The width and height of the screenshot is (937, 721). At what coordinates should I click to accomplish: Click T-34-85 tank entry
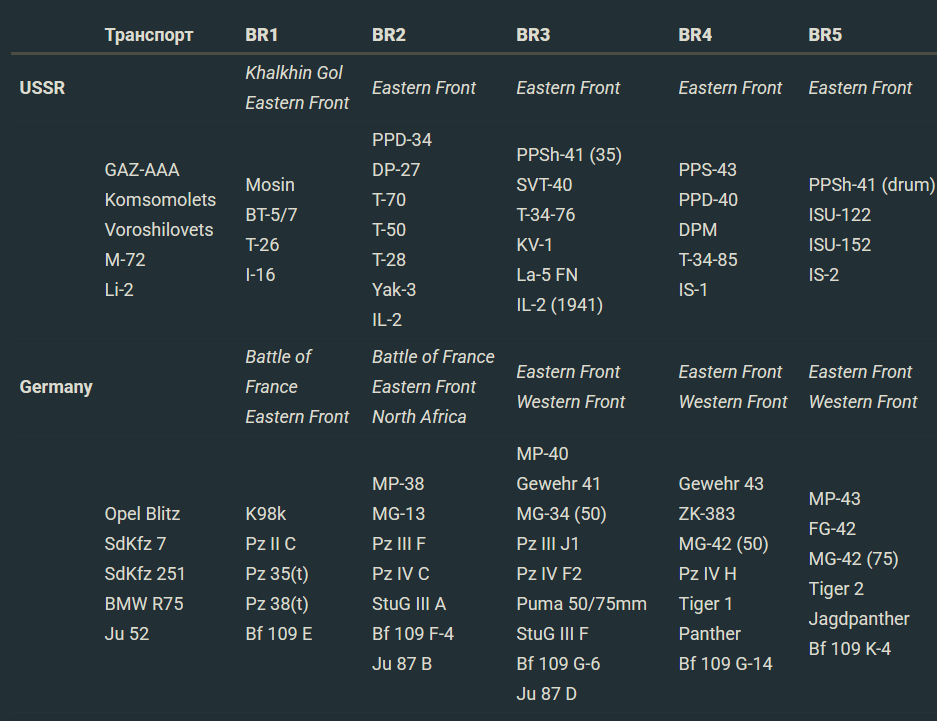pyautogui.click(x=707, y=260)
